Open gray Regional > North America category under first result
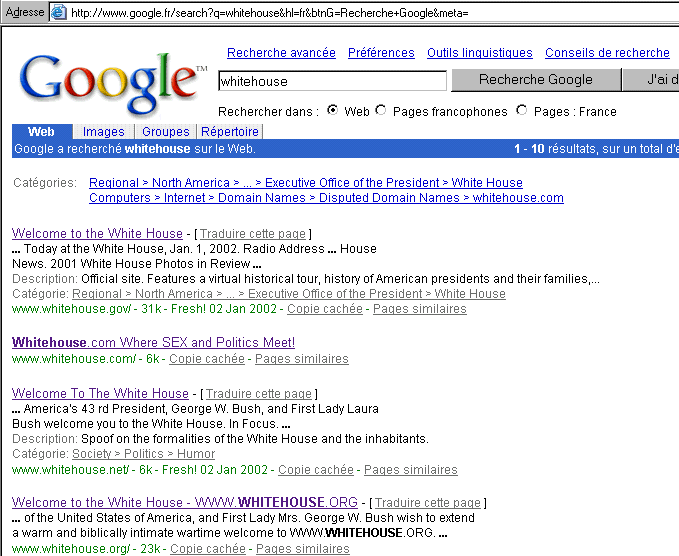679x556 pixels. (x=289, y=294)
